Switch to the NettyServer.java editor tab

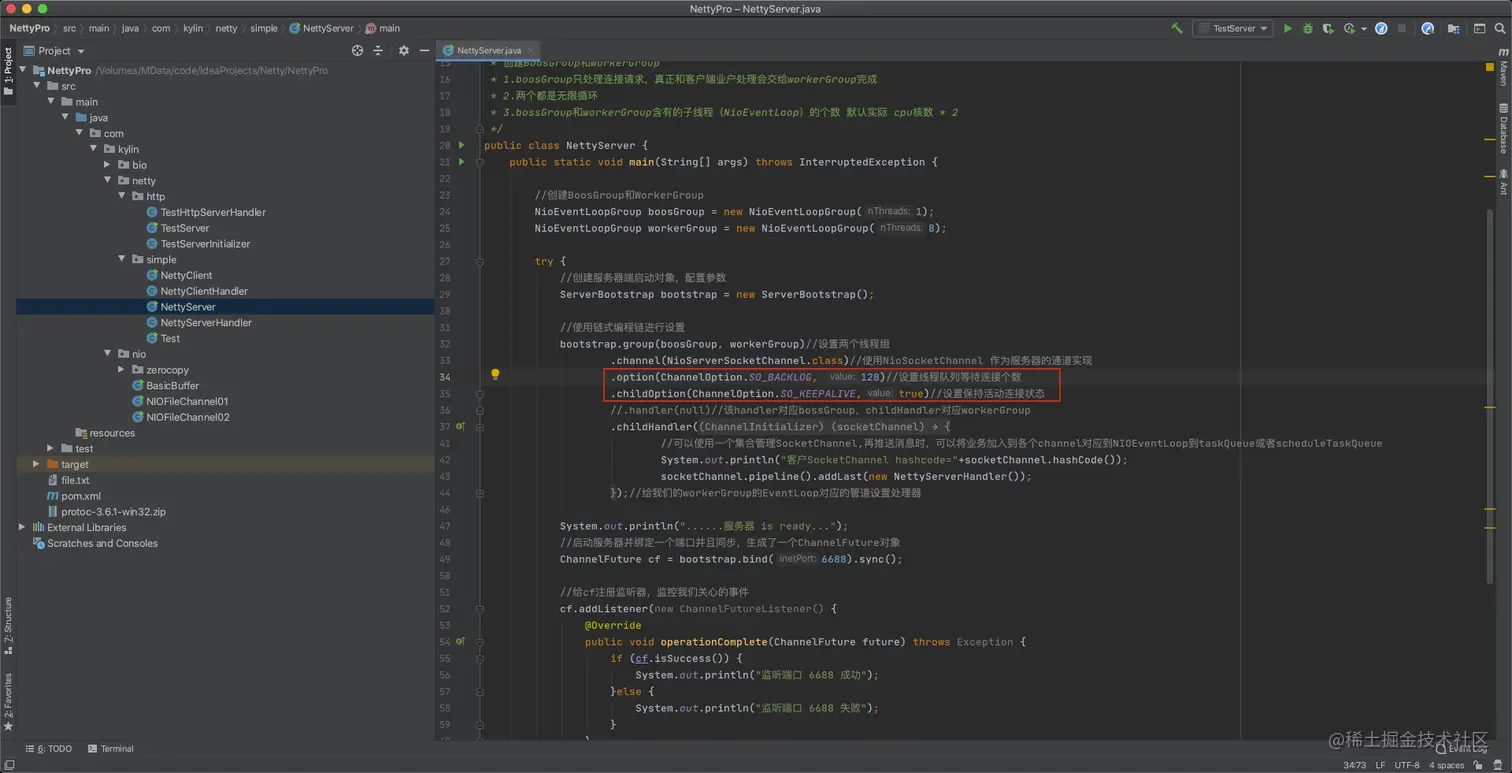click(488, 50)
